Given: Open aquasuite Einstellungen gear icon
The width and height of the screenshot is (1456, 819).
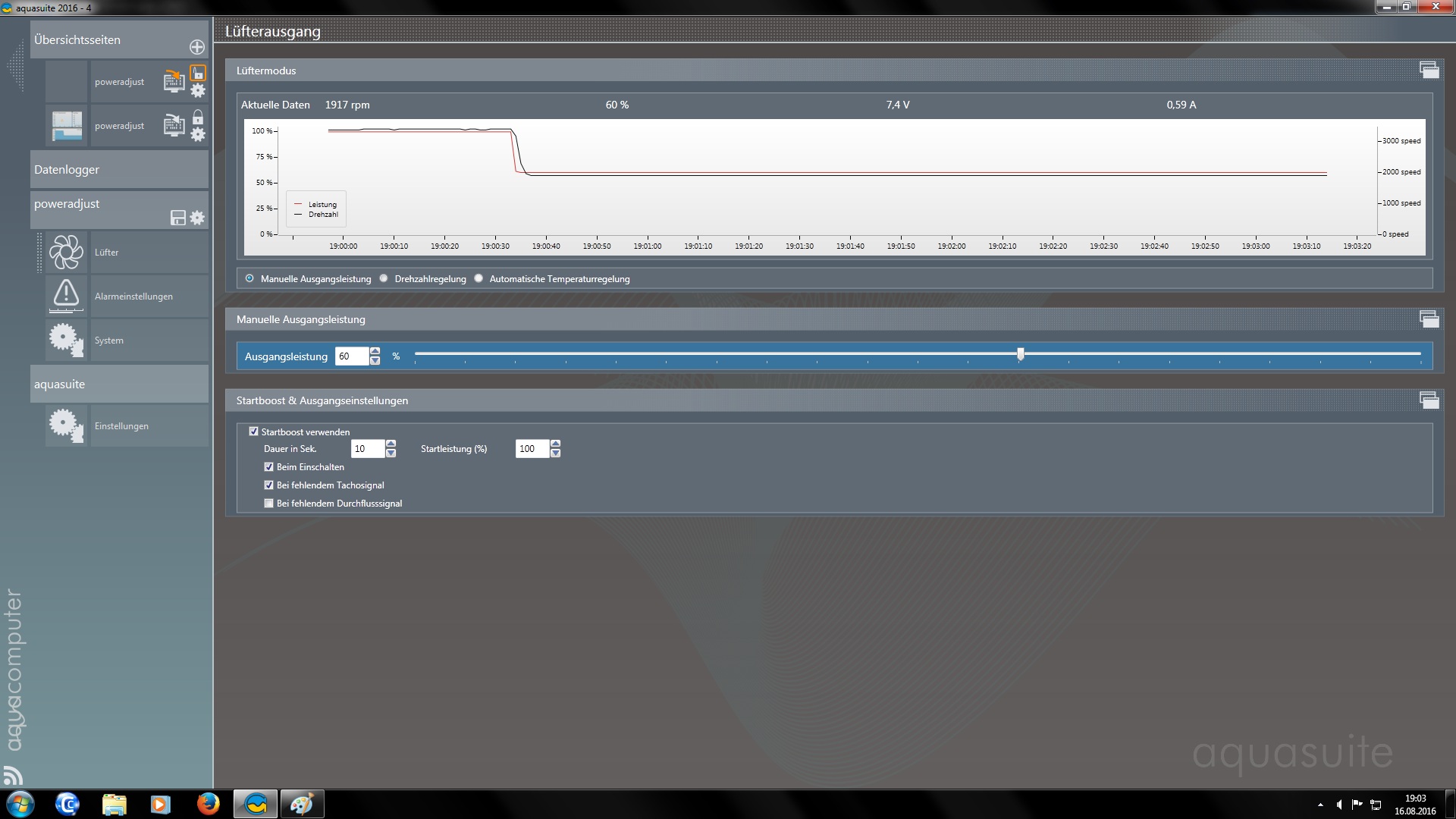Looking at the screenshot, I should pyautogui.click(x=66, y=425).
